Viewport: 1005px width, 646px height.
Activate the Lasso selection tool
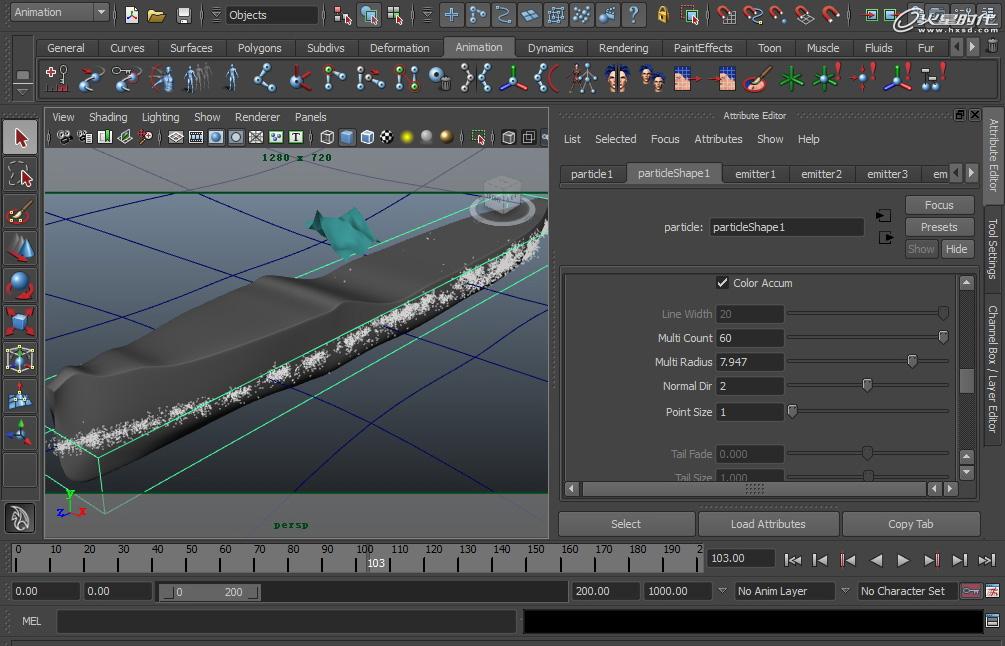pos(19,174)
